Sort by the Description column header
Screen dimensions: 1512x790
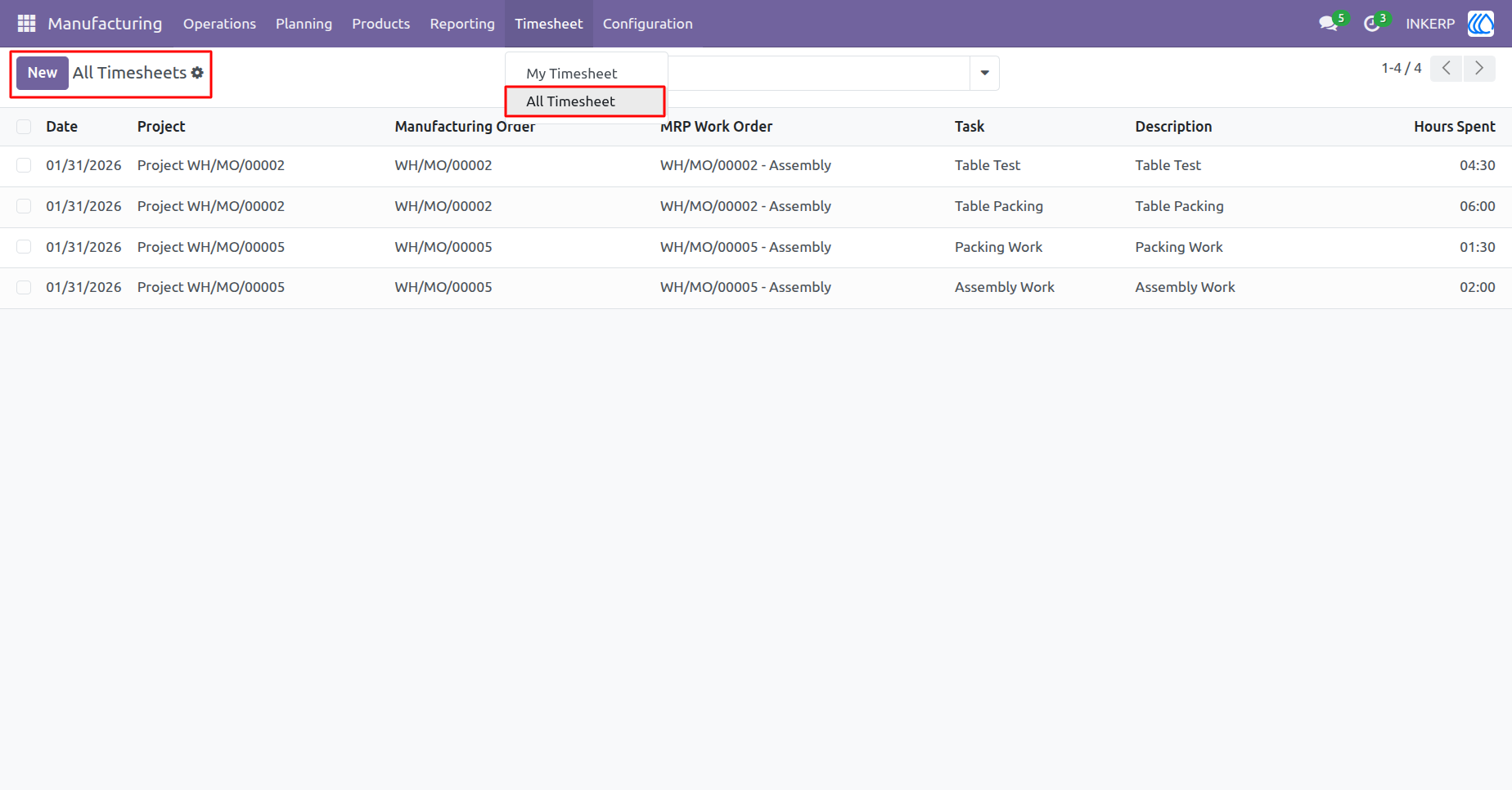pyautogui.click(x=1173, y=127)
